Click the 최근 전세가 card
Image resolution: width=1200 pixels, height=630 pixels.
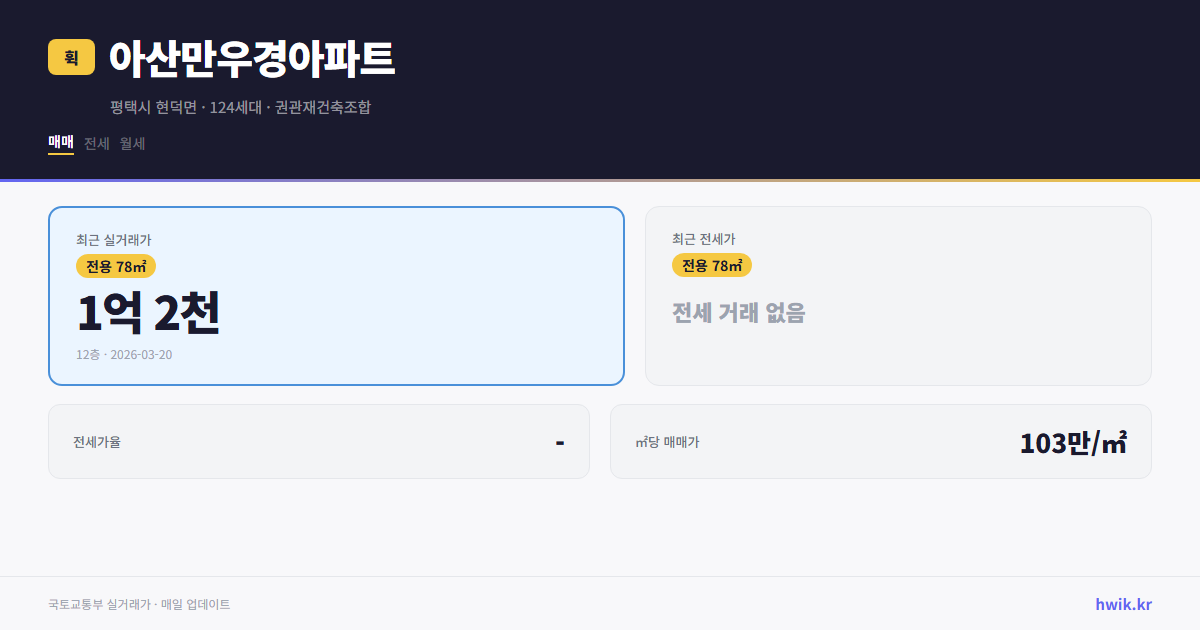[x=898, y=295]
